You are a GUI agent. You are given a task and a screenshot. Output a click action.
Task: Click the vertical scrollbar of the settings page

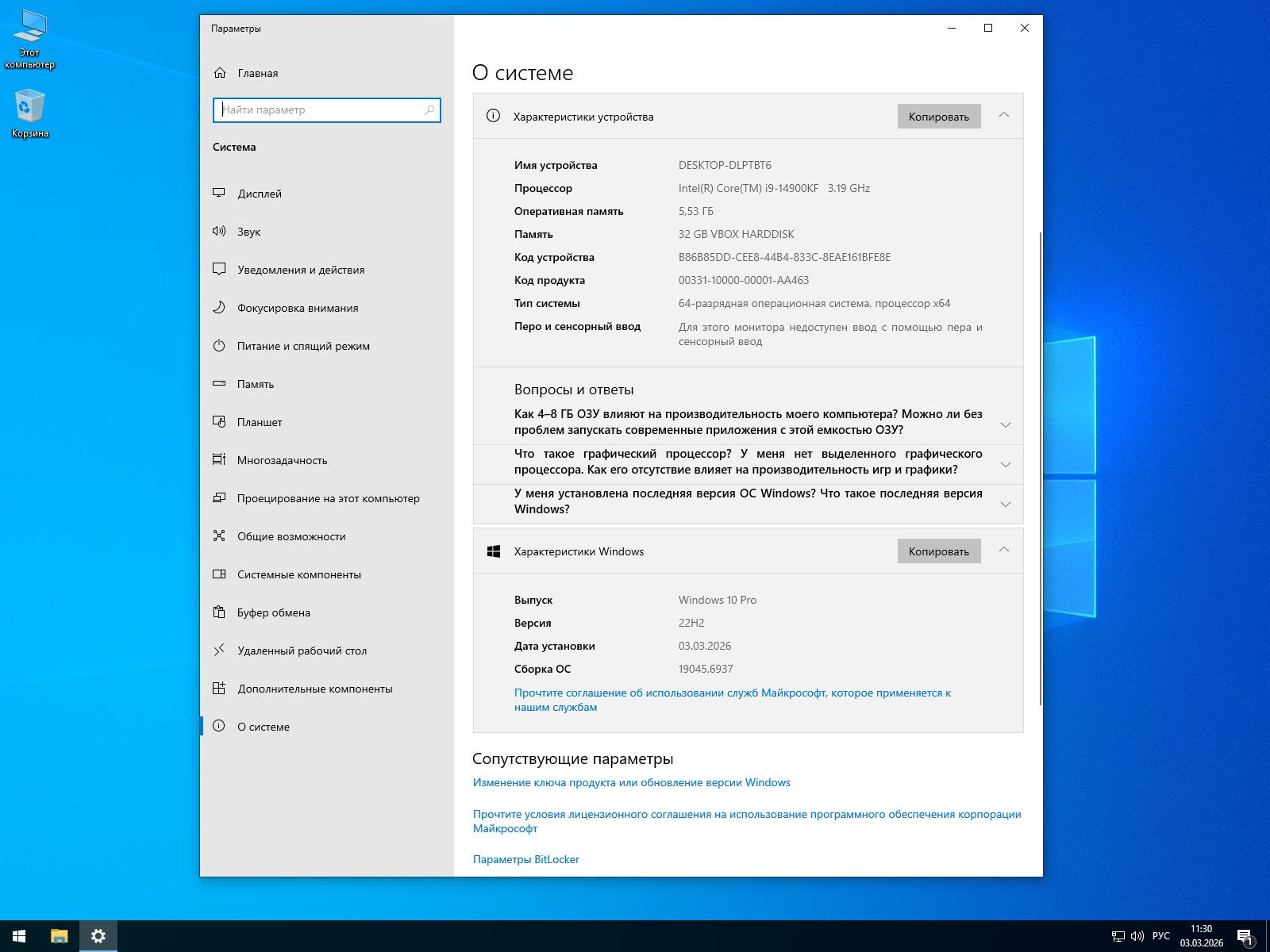pyautogui.click(x=1040, y=468)
